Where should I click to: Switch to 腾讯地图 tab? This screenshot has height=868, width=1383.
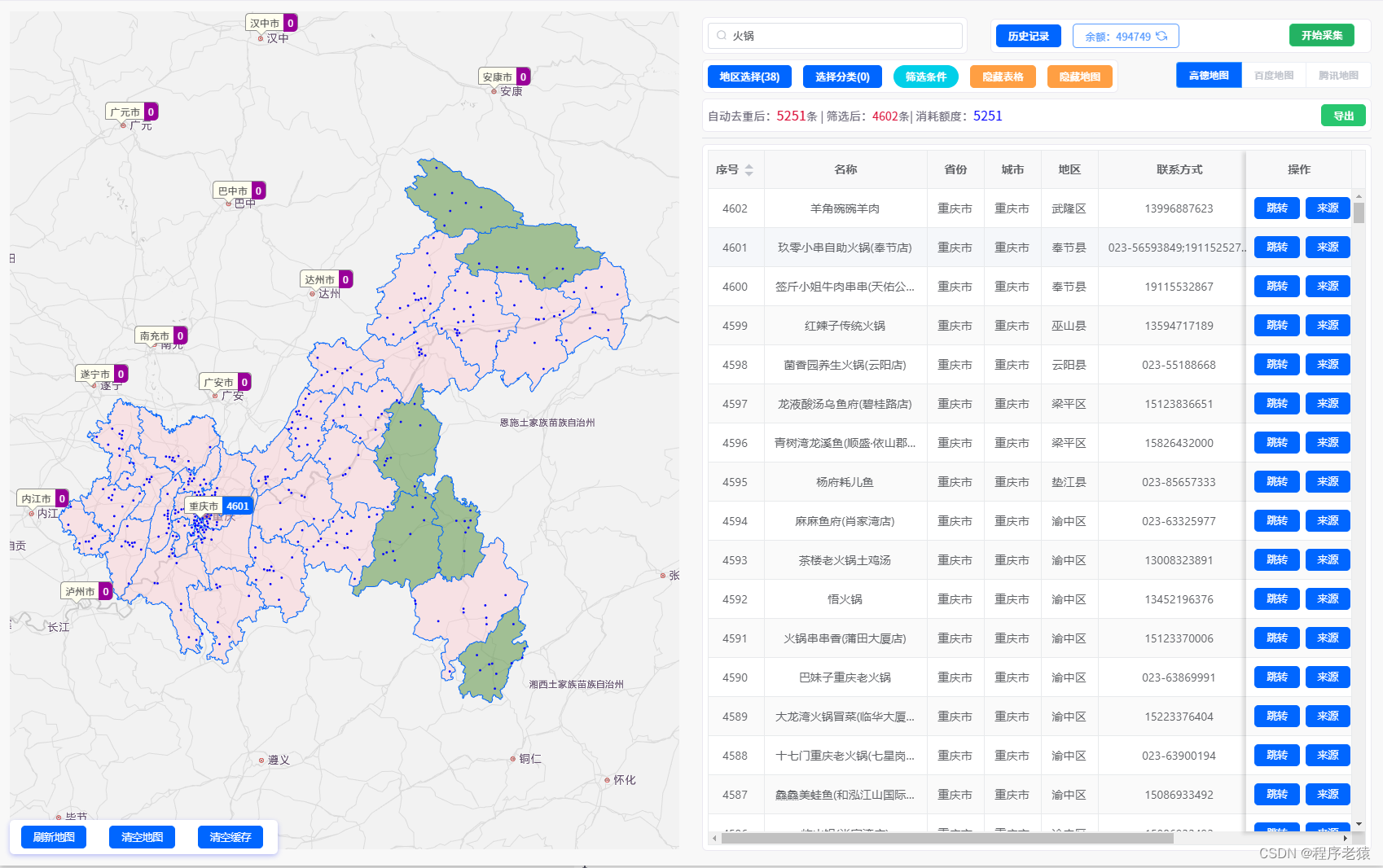pos(1338,75)
